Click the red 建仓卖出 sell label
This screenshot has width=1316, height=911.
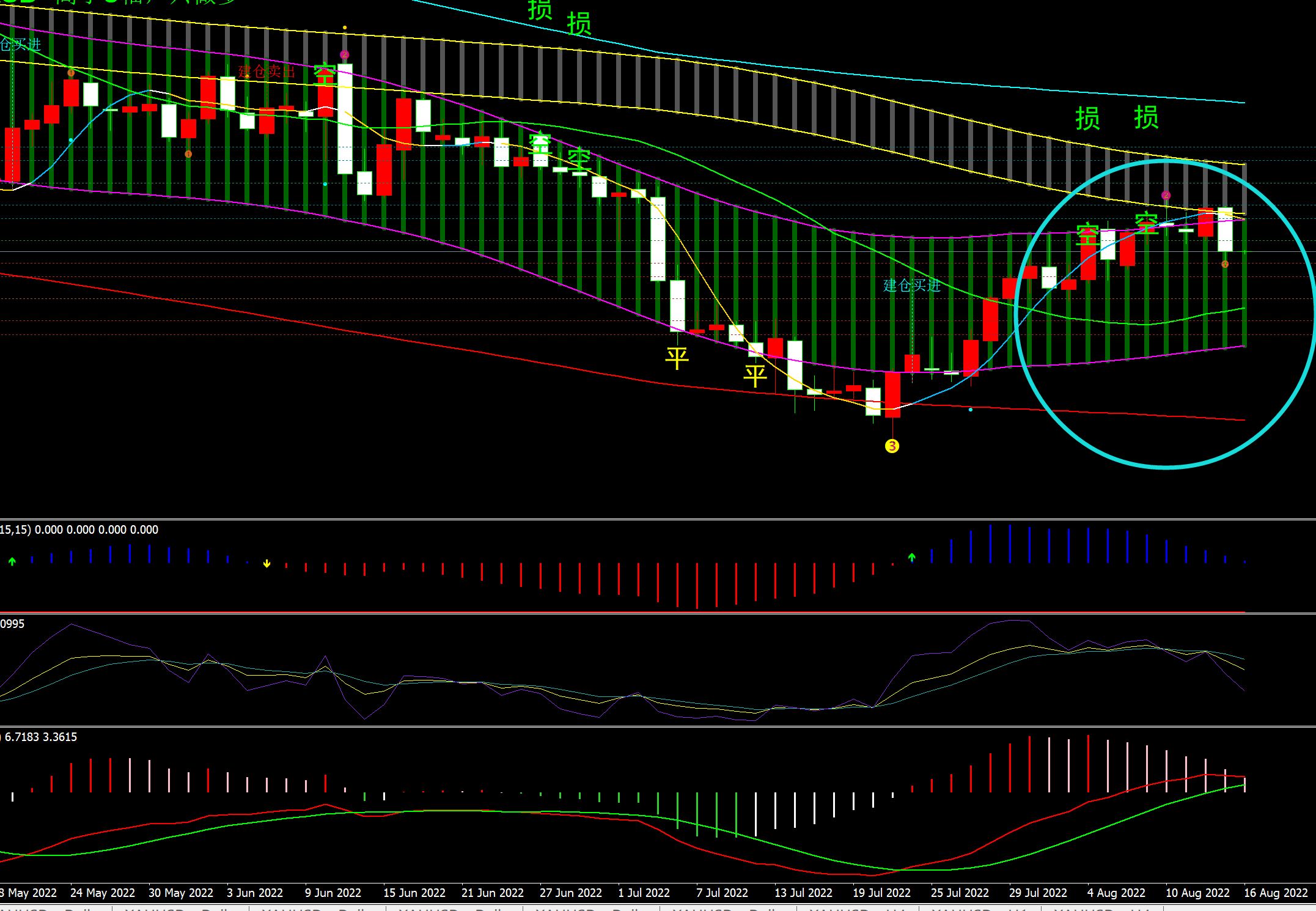267,72
